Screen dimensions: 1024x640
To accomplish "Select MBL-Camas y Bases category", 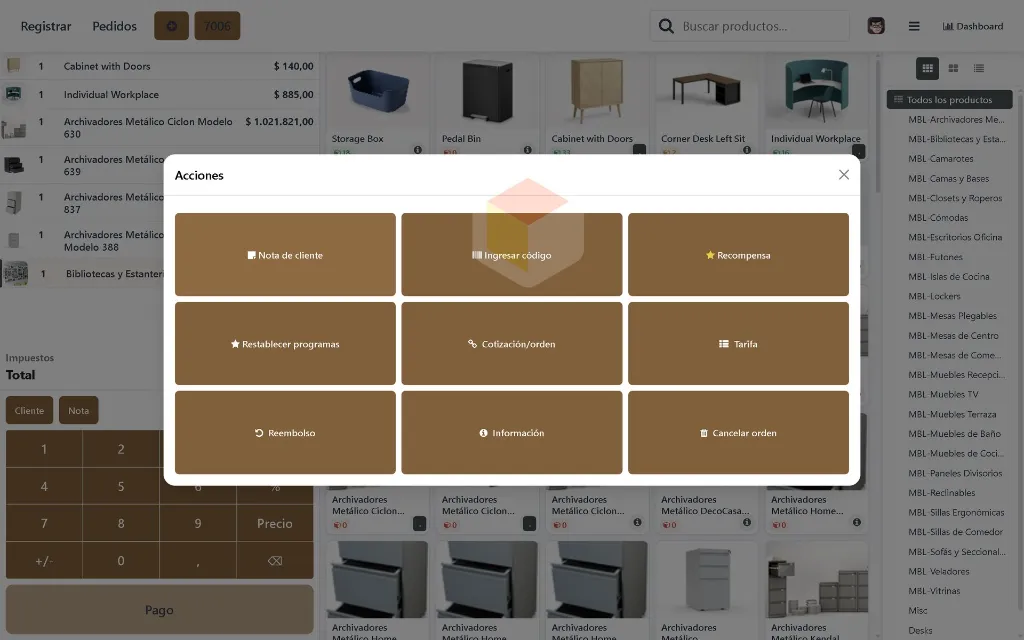I will [948, 178].
